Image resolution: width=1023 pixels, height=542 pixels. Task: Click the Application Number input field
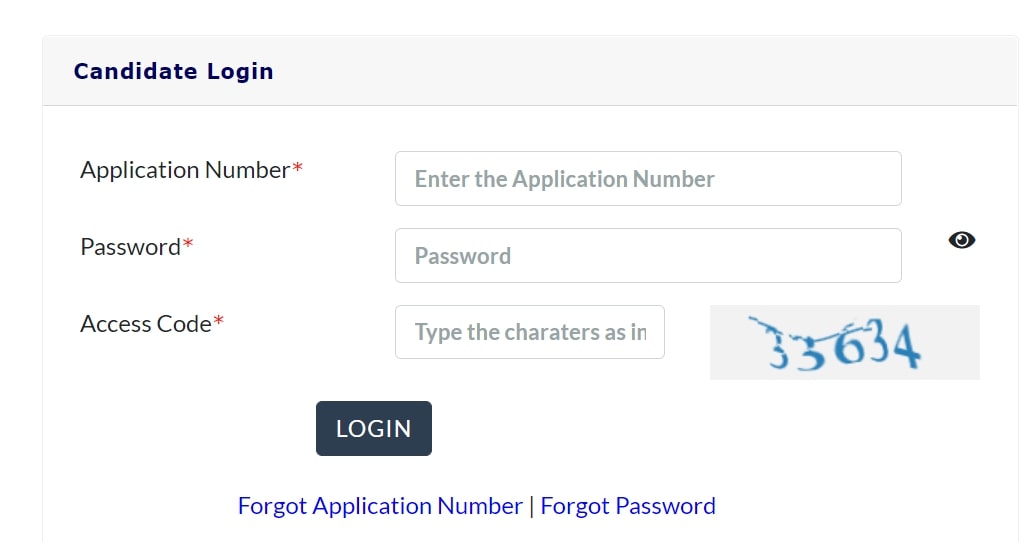point(648,179)
